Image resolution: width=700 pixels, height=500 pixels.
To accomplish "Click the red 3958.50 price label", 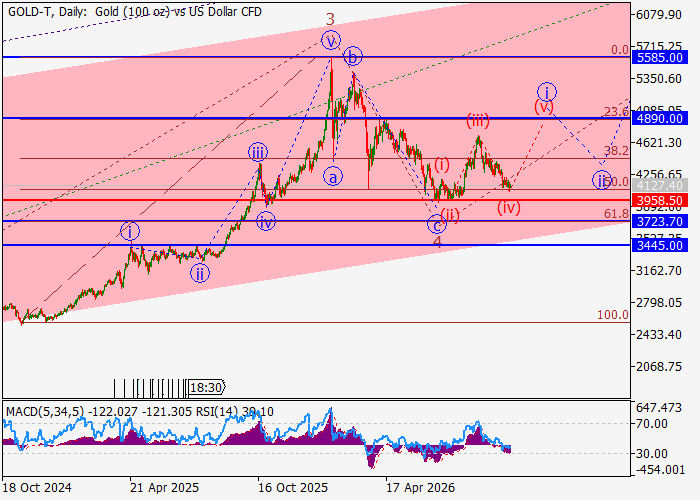I will (660, 200).
